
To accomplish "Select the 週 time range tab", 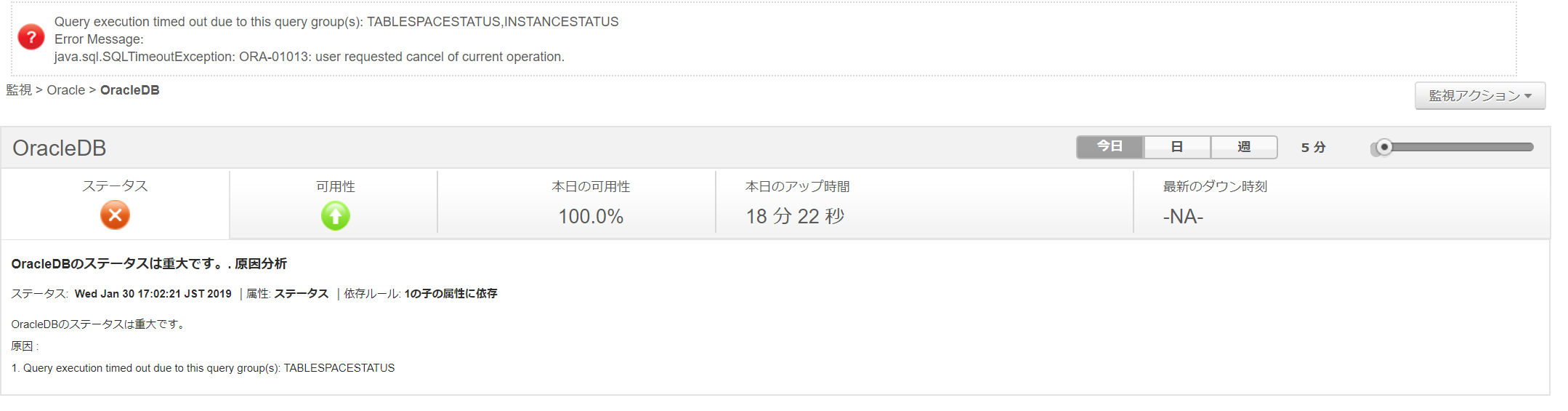I will [x=1244, y=147].
